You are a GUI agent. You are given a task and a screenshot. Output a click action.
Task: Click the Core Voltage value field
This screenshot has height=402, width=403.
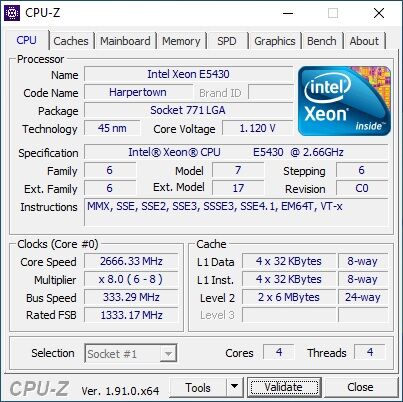pos(257,128)
